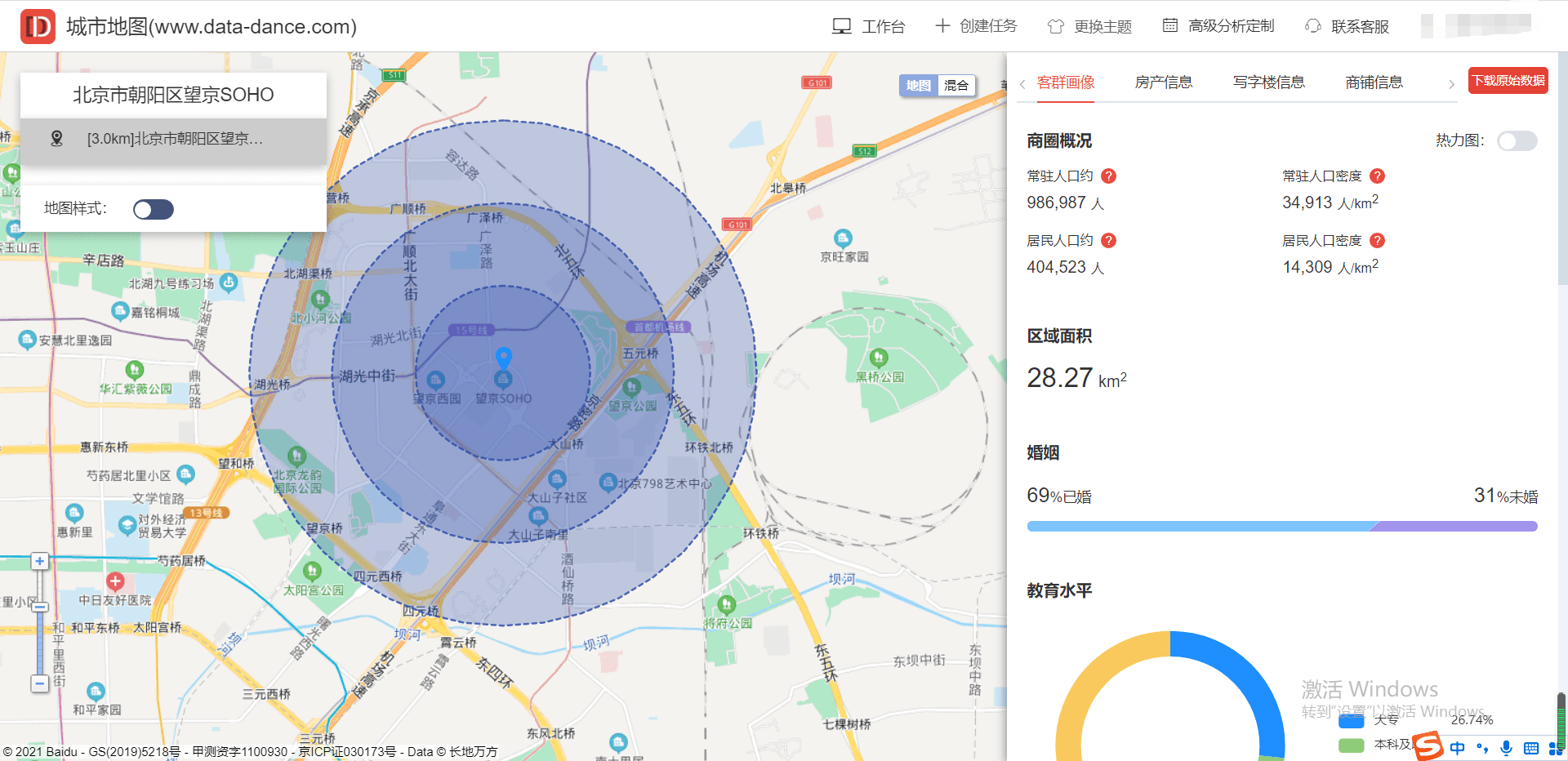Click the left chevron of the tab strip
1568x761 pixels.
click(1022, 84)
